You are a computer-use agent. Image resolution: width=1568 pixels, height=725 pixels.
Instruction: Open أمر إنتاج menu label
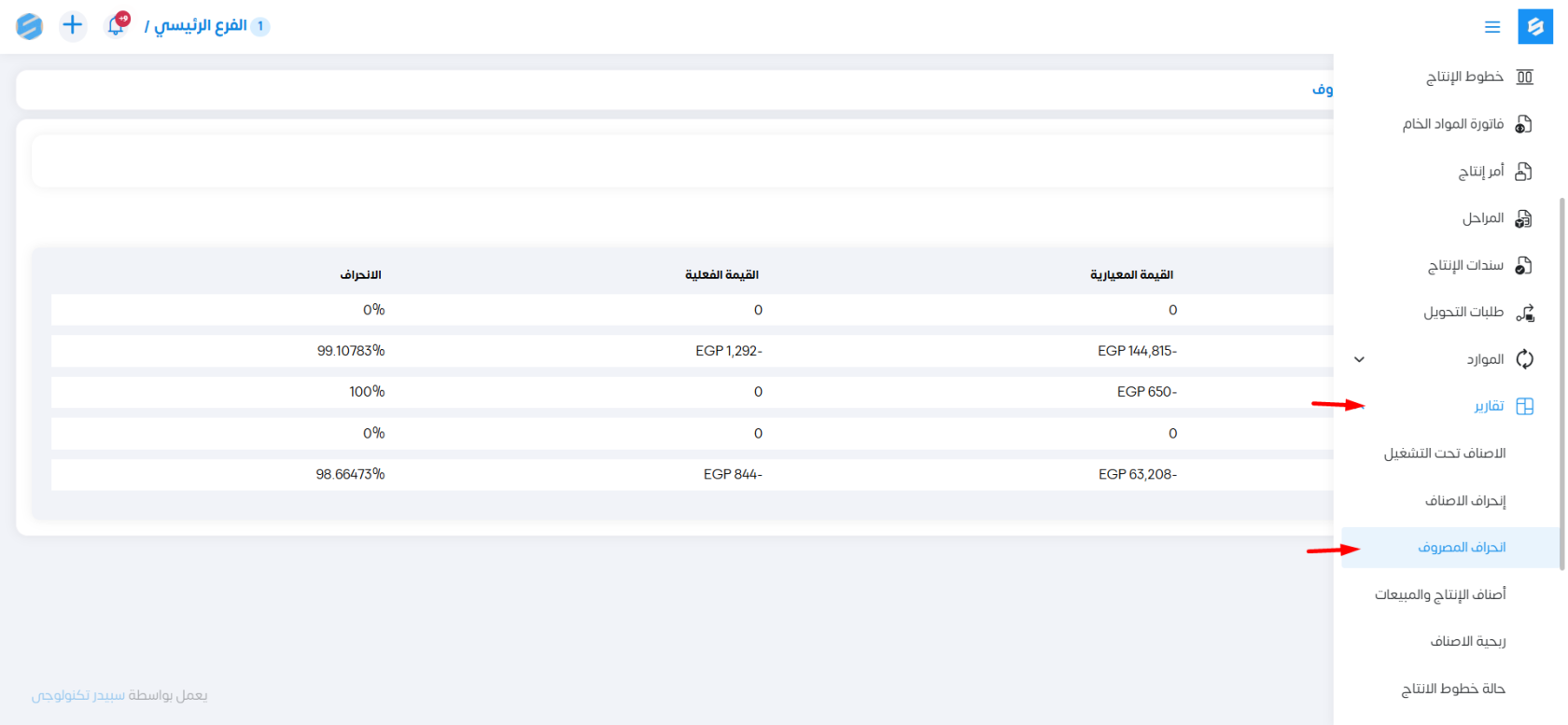[1481, 171]
